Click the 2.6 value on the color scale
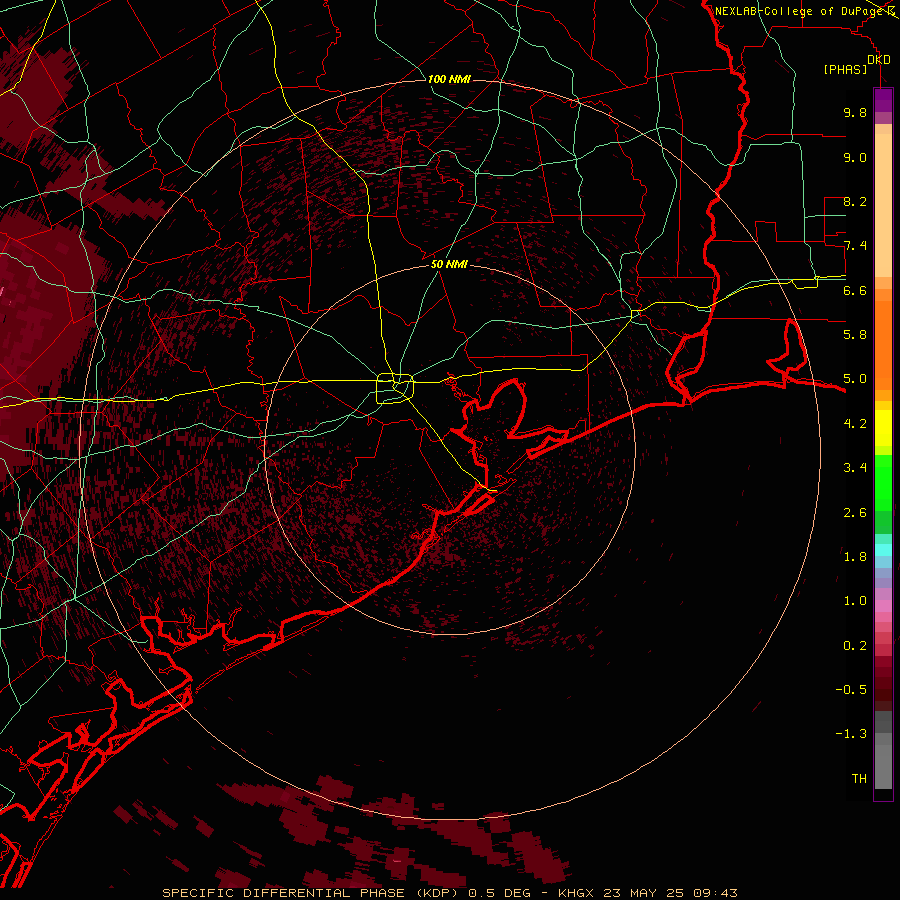 tap(855, 513)
